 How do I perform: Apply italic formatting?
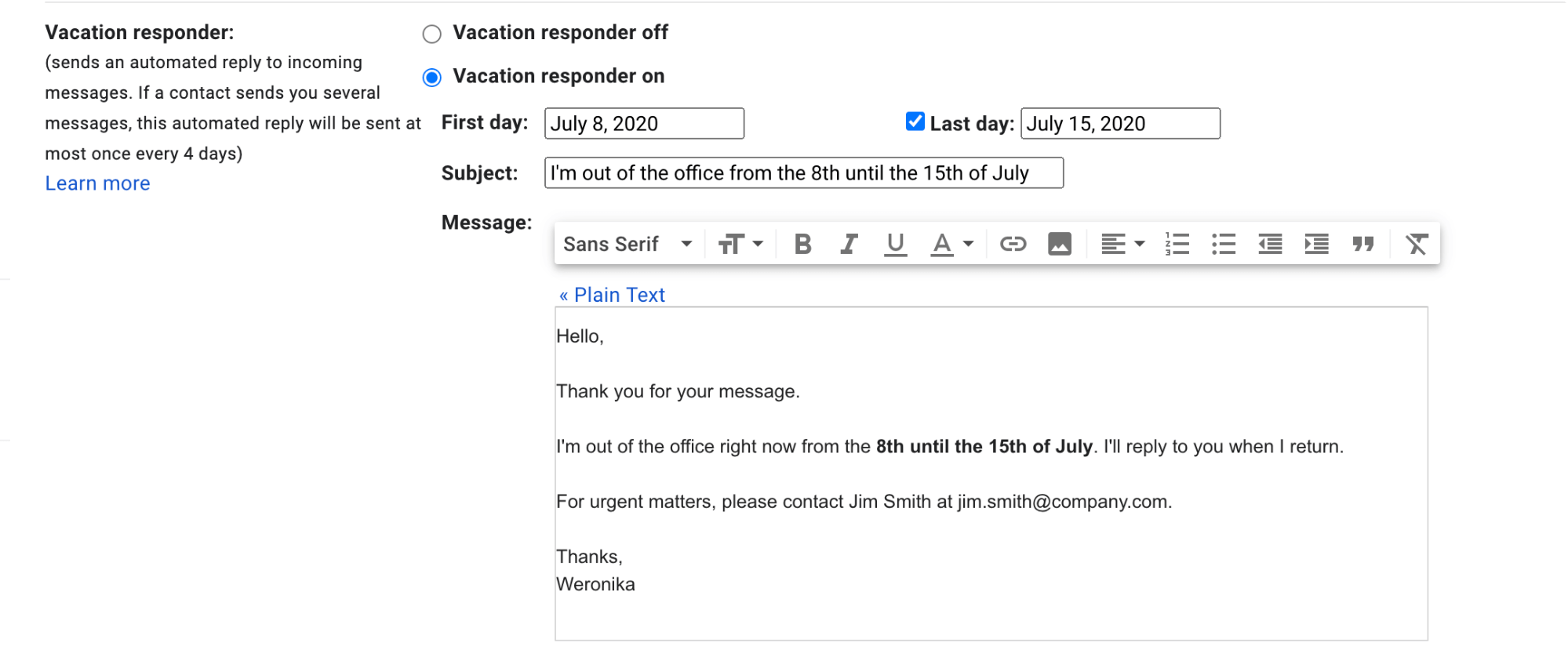848,244
